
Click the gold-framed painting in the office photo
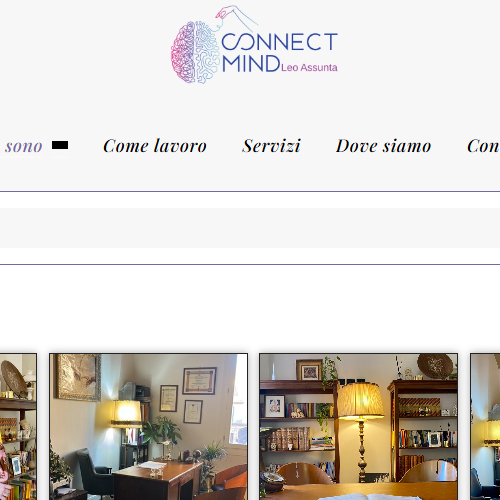78,377
